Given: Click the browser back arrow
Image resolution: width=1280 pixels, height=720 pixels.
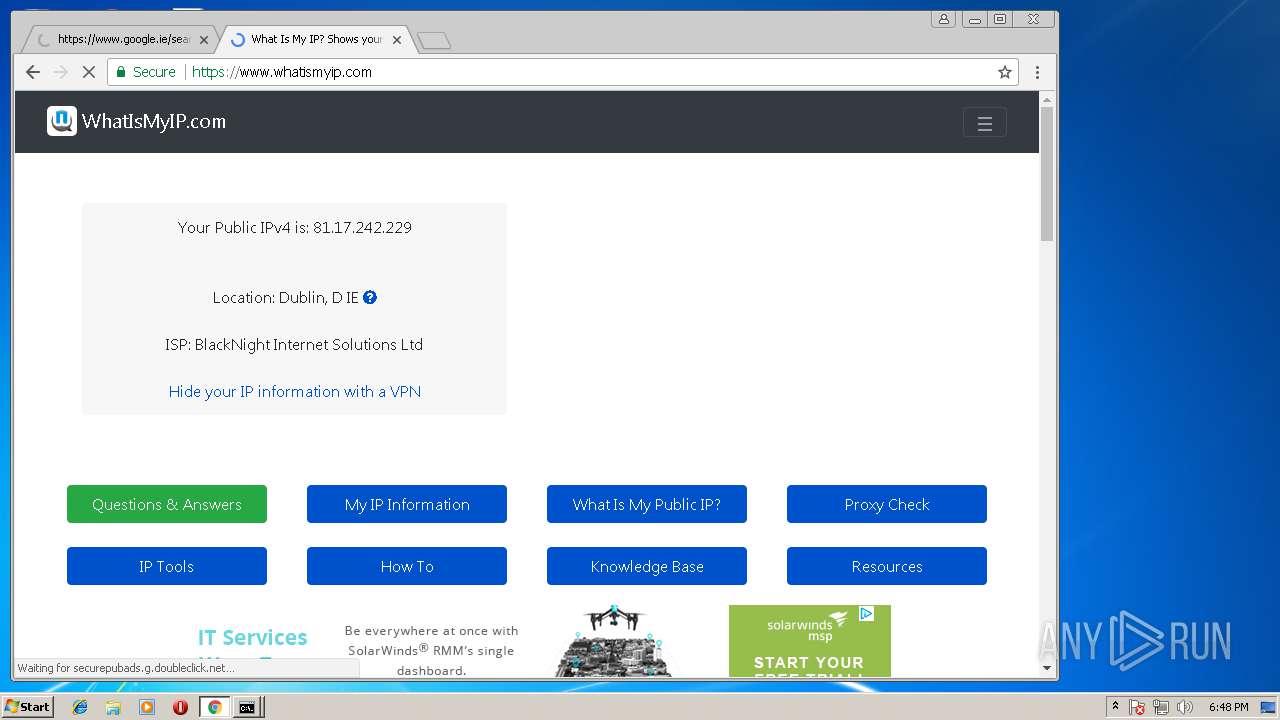Looking at the screenshot, I should click(33, 72).
